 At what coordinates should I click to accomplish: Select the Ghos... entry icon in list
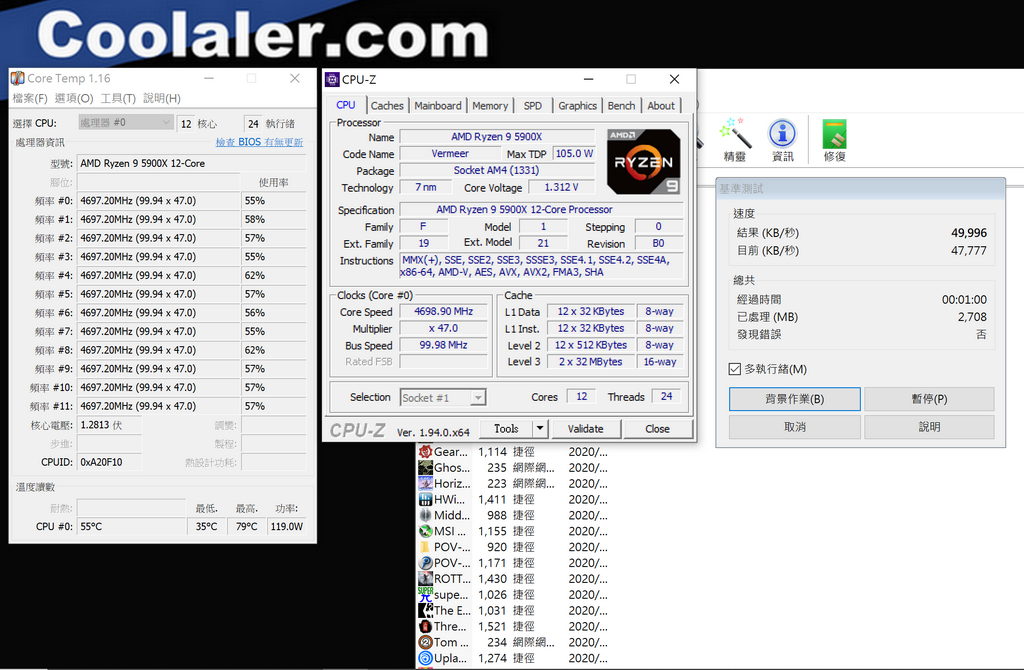(425, 468)
